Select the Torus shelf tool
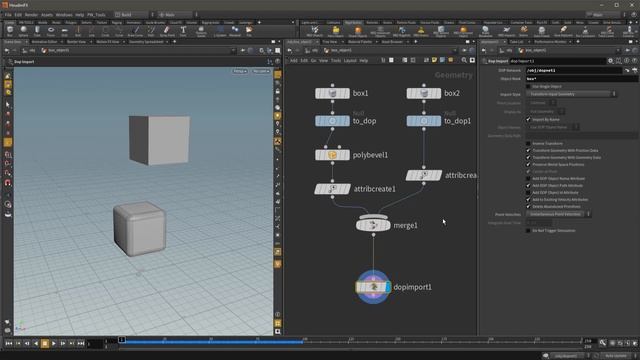The width and height of the screenshot is (640, 360). point(51,31)
